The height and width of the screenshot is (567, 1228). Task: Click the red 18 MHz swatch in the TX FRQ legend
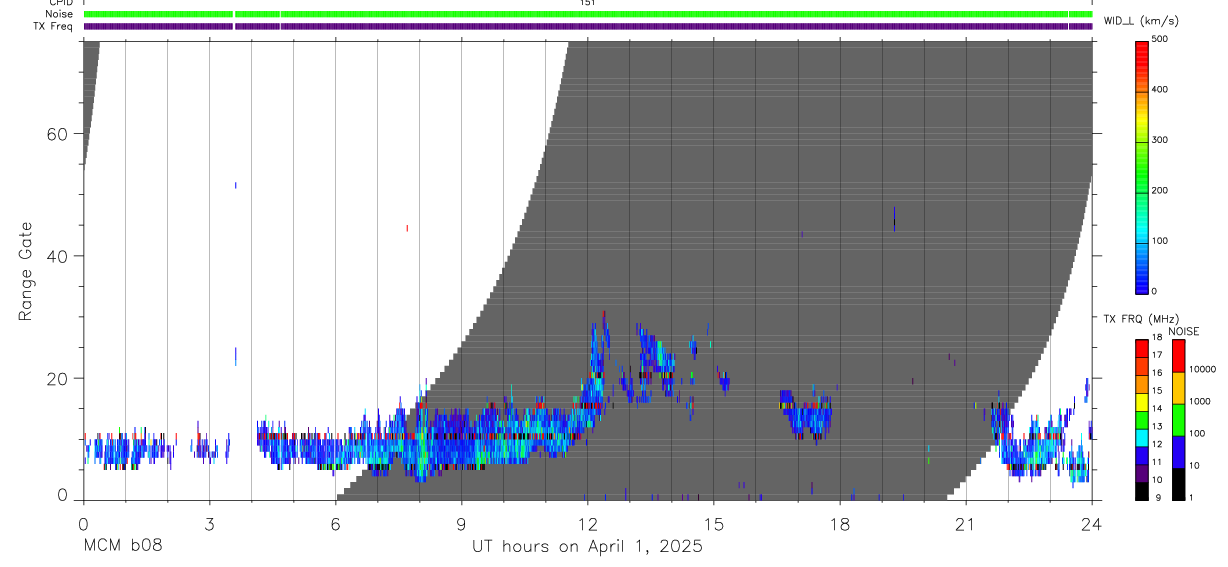tap(1142, 348)
